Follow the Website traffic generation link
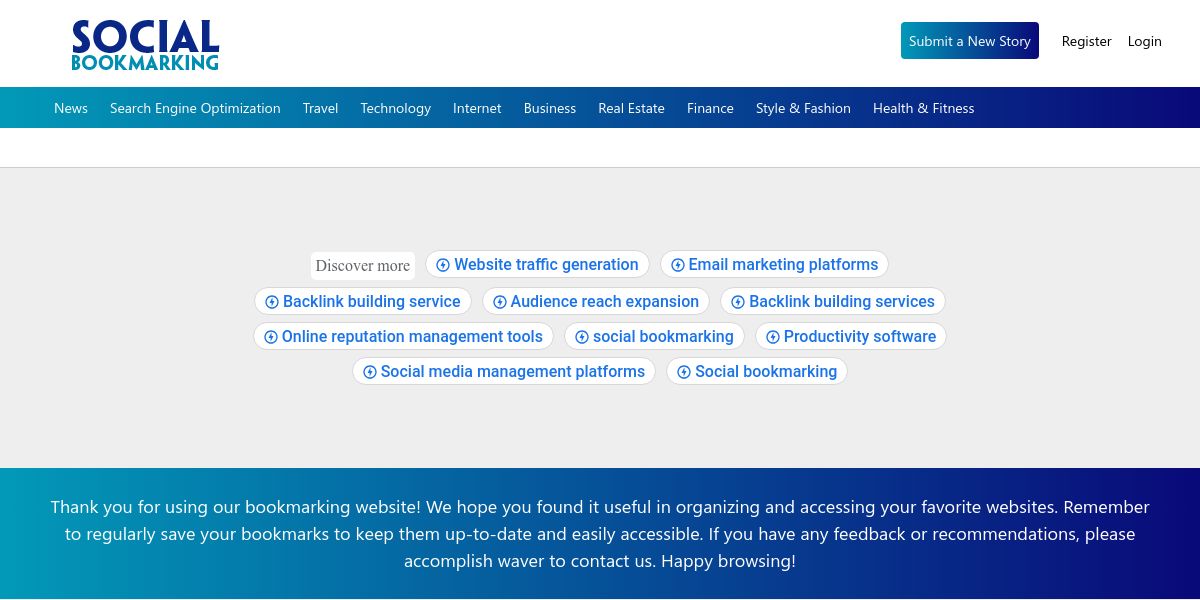The width and height of the screenshot is (1200, 600). click(537, 264)
